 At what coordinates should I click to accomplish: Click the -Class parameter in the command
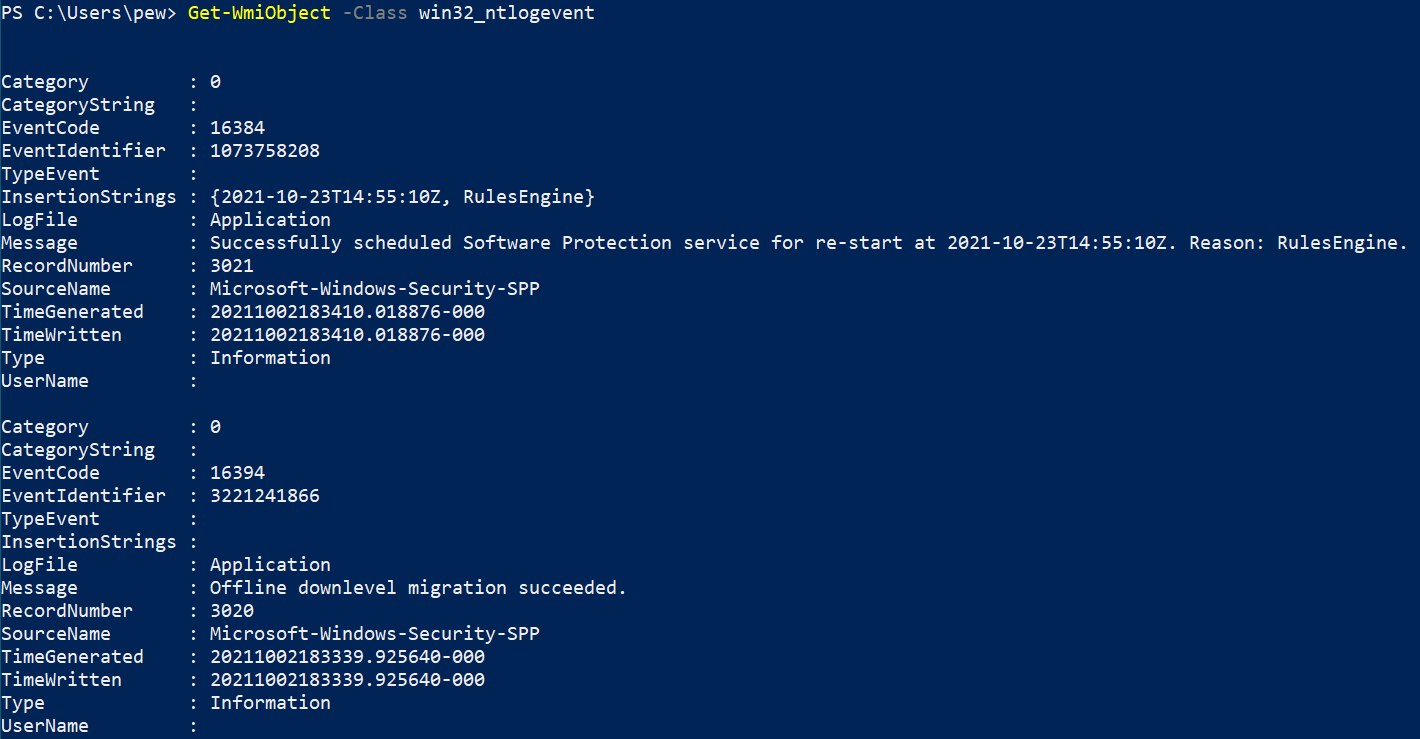tap(375, 14)
